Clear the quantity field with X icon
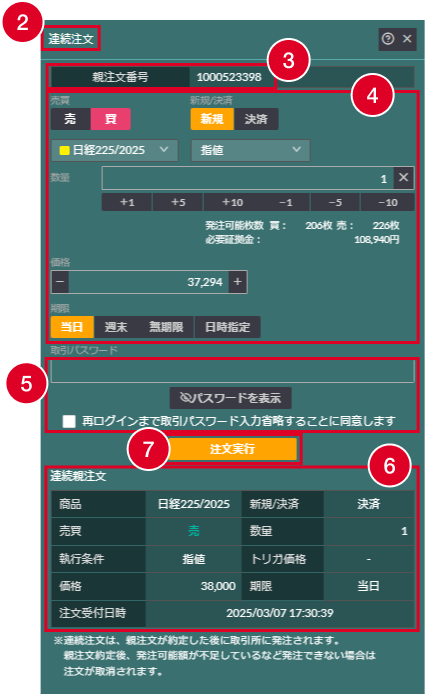 [x=403, y=178]
